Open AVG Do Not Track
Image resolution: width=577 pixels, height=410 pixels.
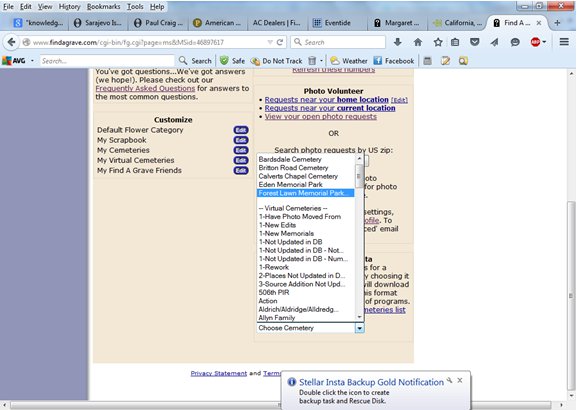click(276, 61)
